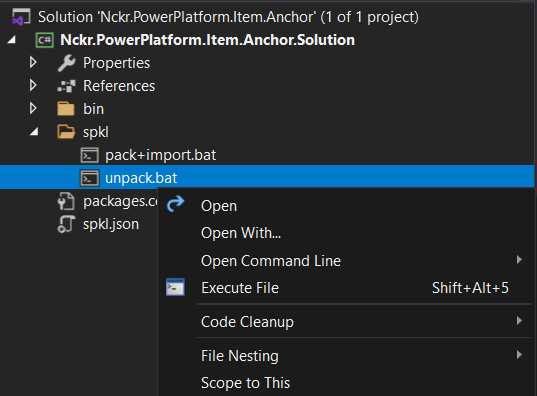The height and width of the screenshot is (396, 537).
Task: Click the References node icon
Action: (x=66, y=86)
